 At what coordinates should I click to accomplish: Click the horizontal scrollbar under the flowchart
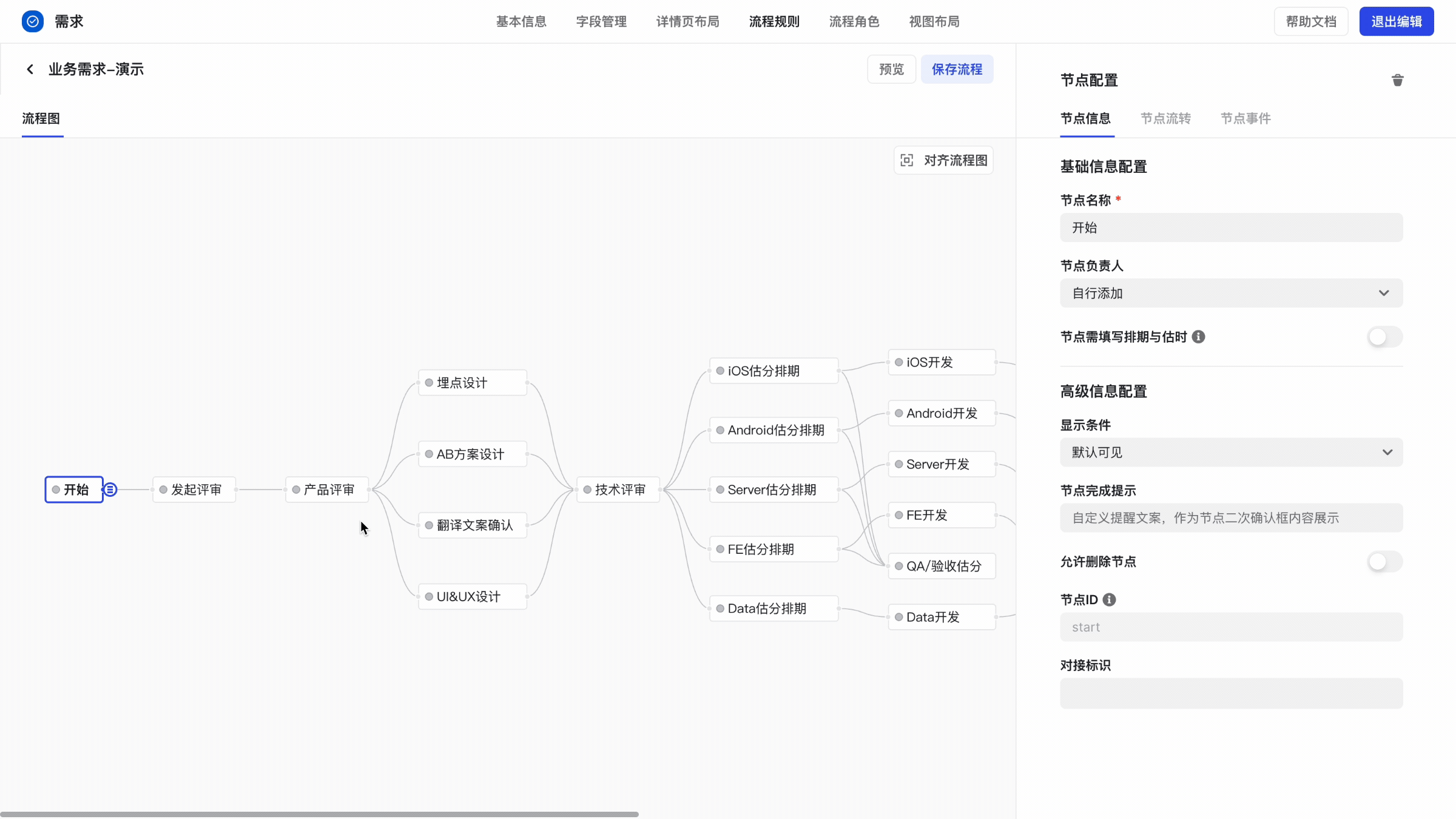319,814
